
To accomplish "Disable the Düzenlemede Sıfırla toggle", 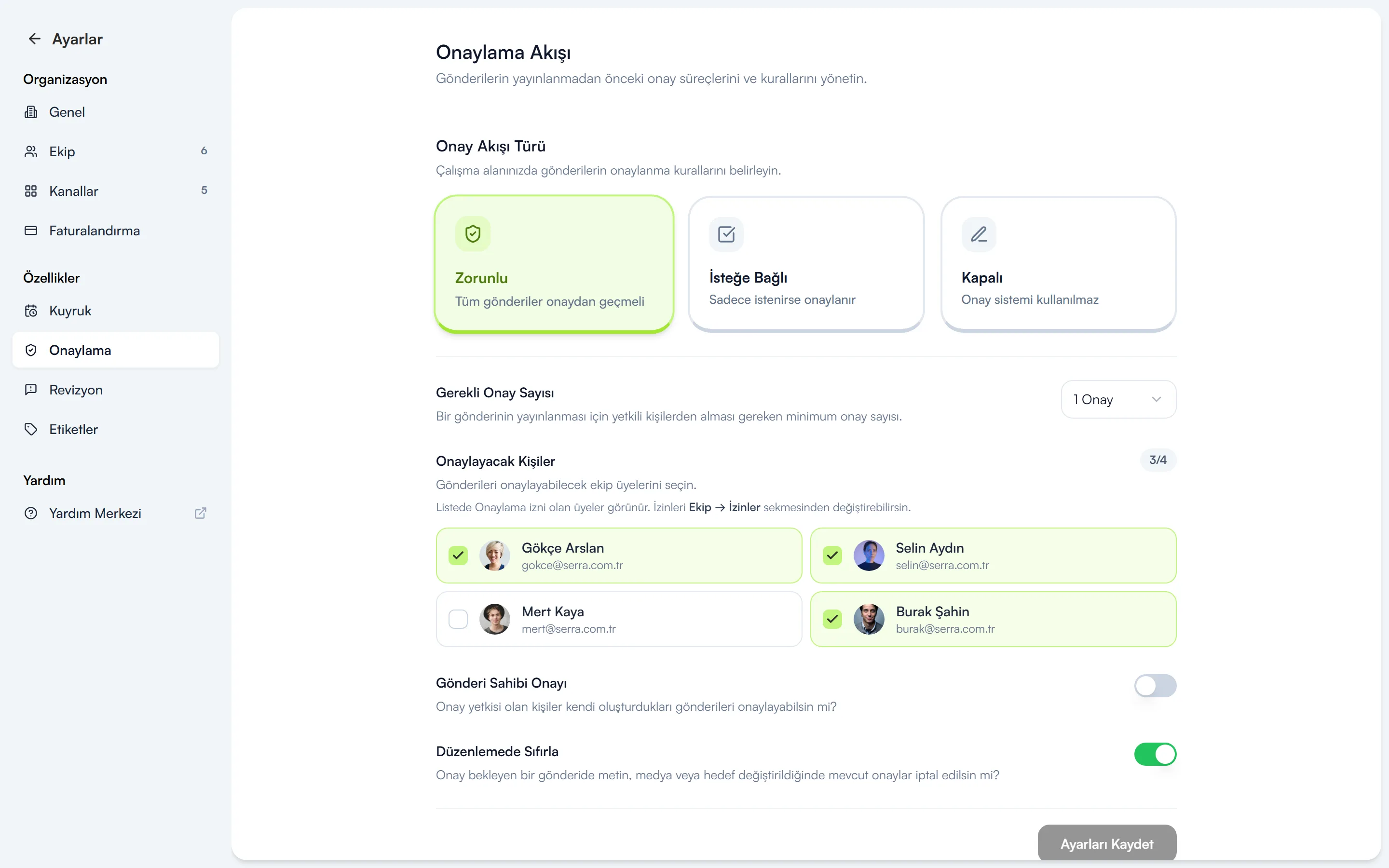I will 1155,754.
